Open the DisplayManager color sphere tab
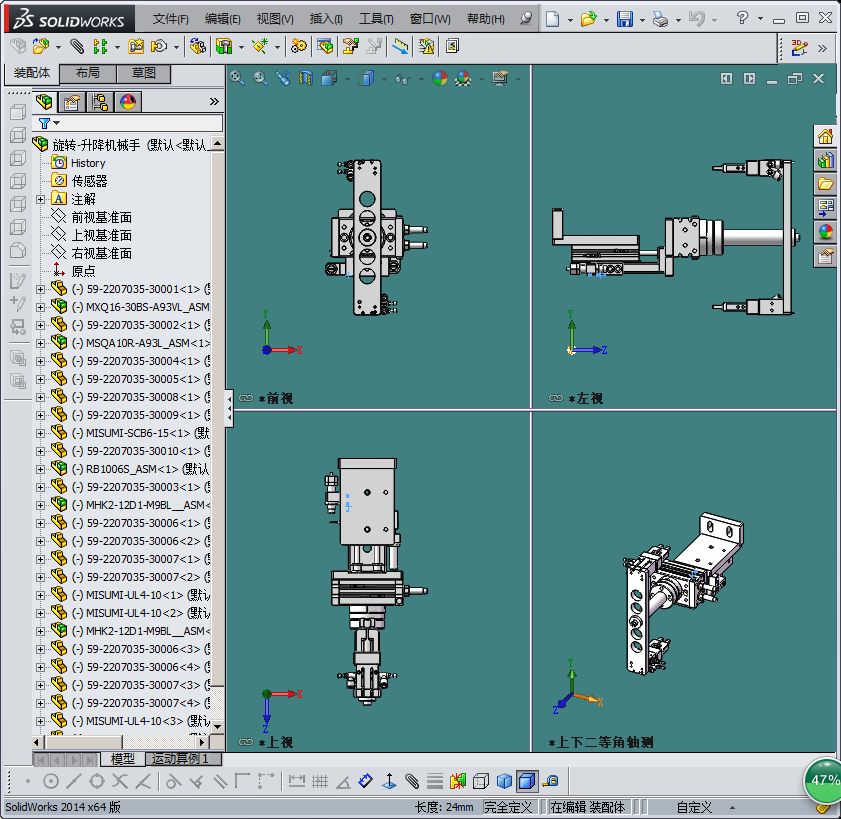841x819 pixels. click(128, 101)
